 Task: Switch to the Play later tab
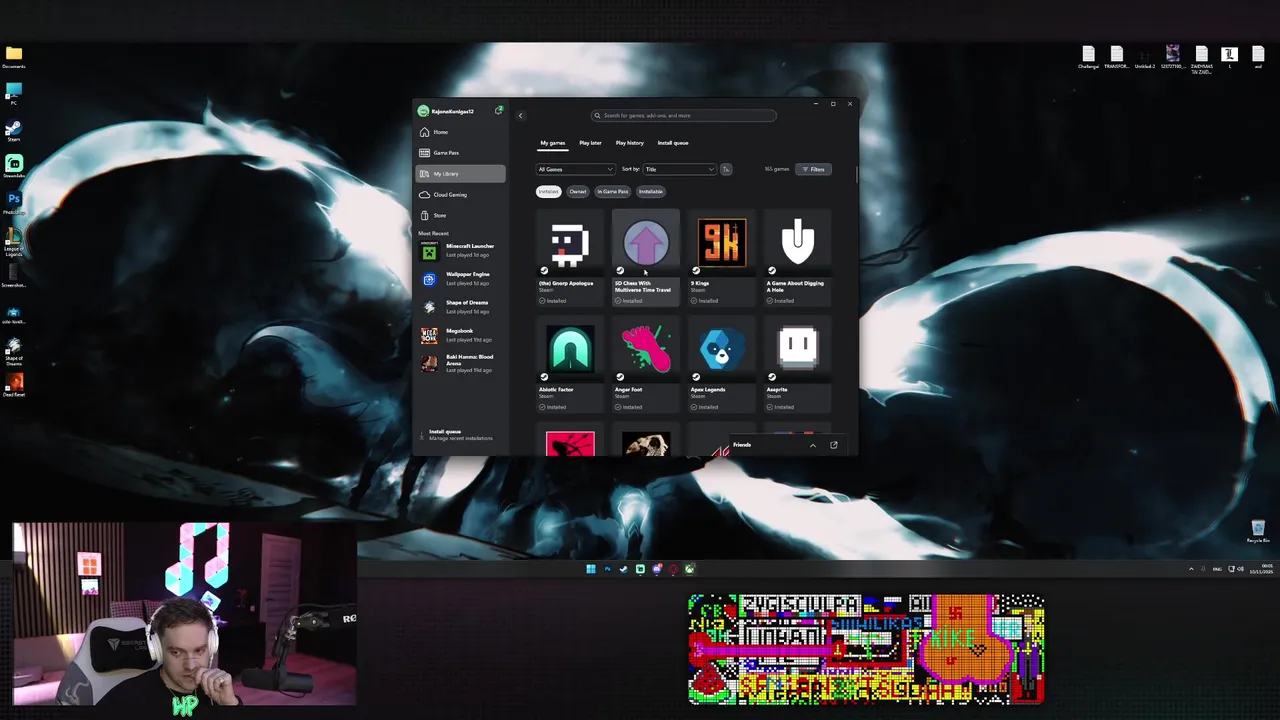(x=590, y=143)
